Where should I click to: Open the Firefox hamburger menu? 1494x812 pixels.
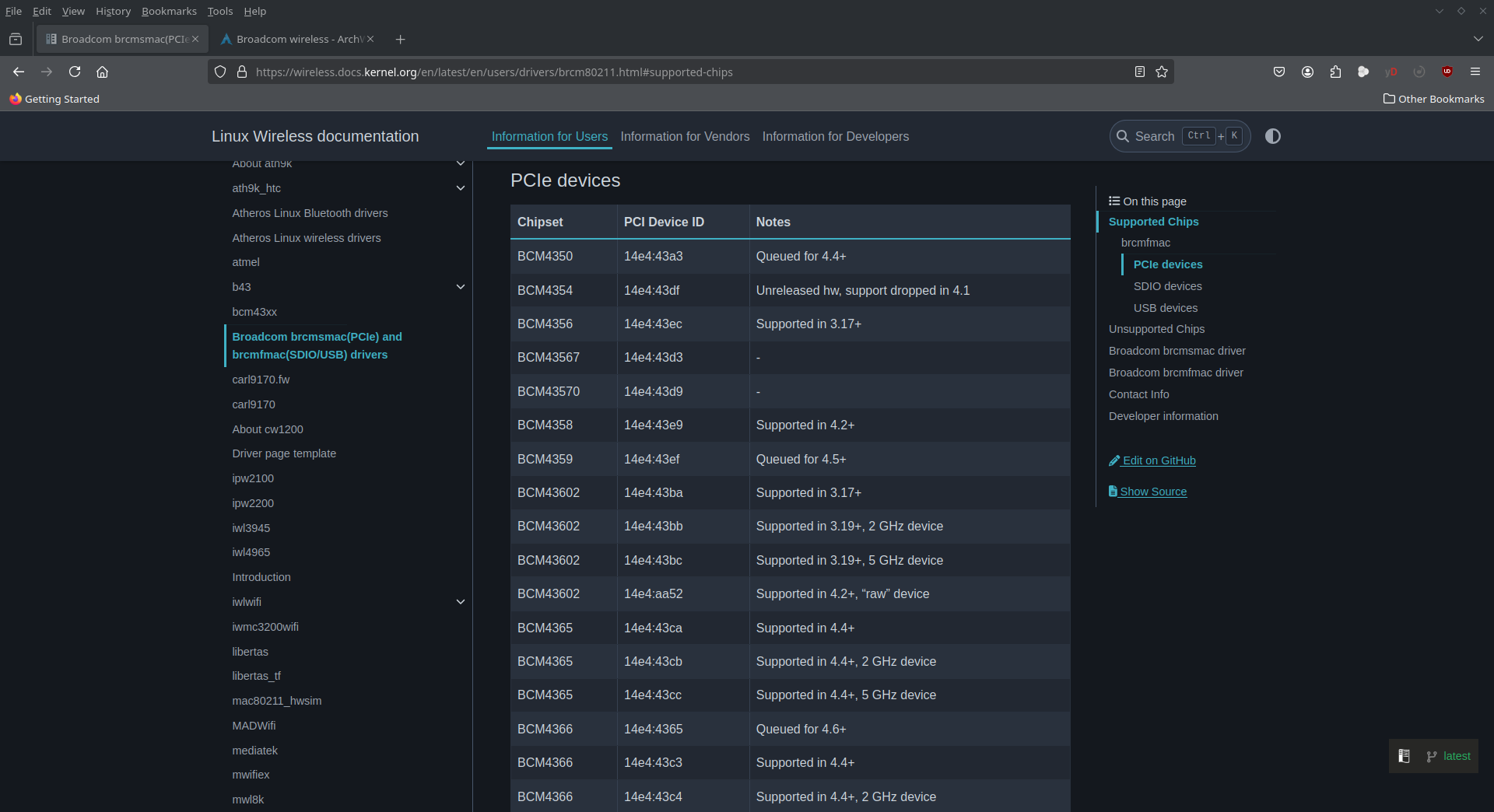tap(1475, 72)
